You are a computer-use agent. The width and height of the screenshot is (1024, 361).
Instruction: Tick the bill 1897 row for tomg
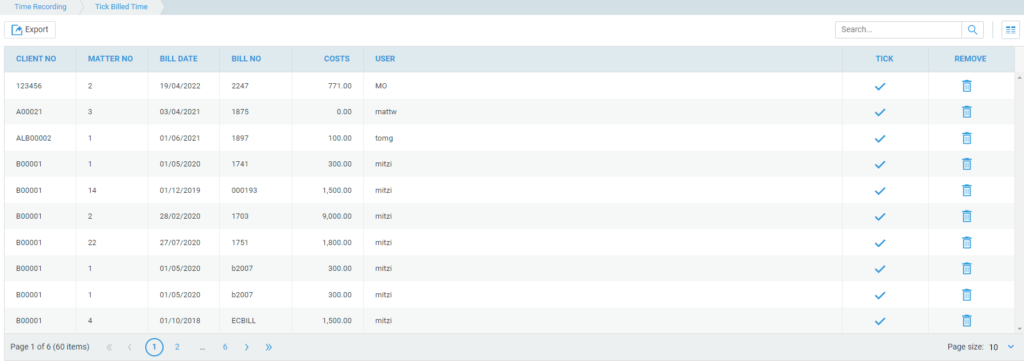[x=880, y=138]
